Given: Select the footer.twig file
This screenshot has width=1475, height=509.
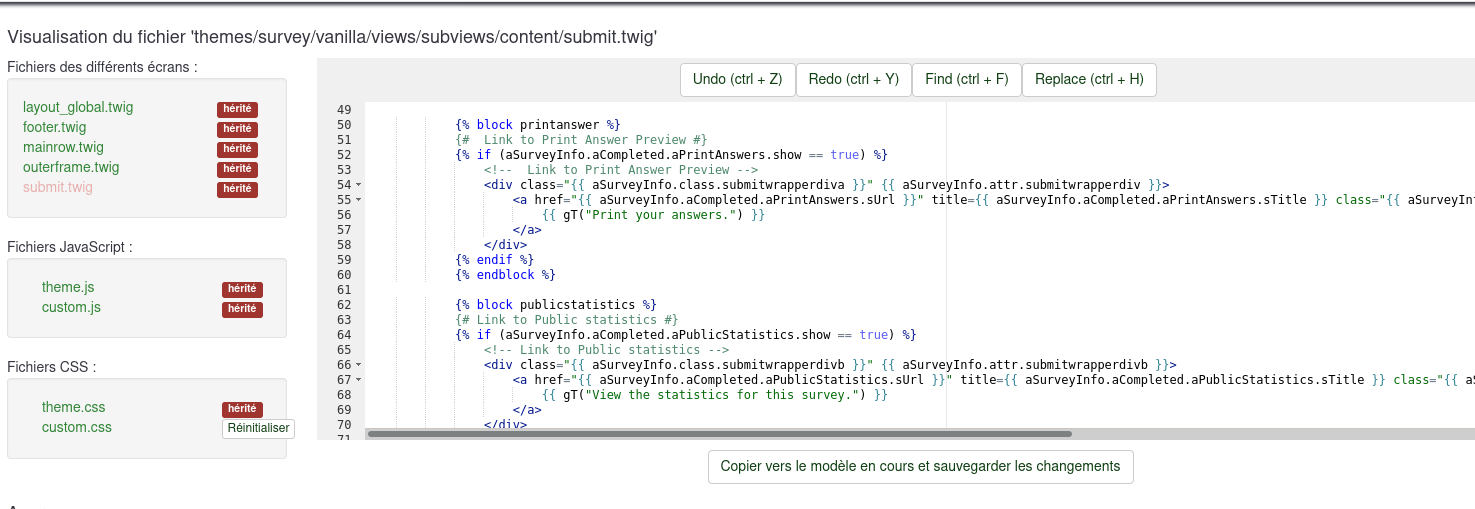Looking at the screenshot, I should 55,127.
